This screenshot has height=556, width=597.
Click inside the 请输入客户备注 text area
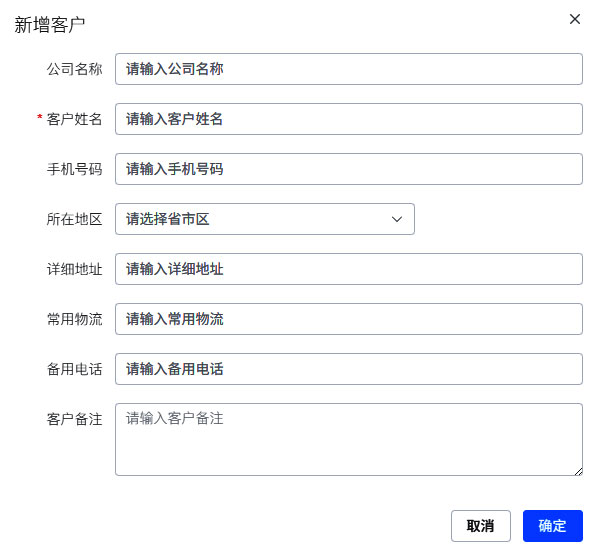point(349,439)
